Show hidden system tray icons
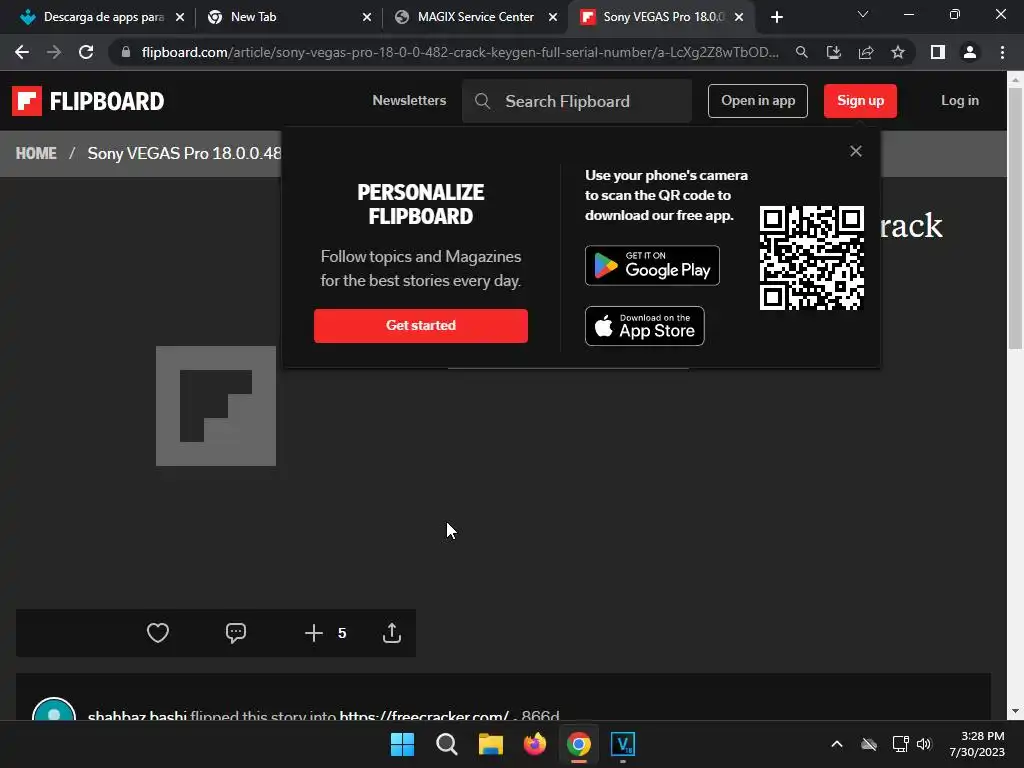This screenshot has height=768, width=1024. [x=837, y=744]
